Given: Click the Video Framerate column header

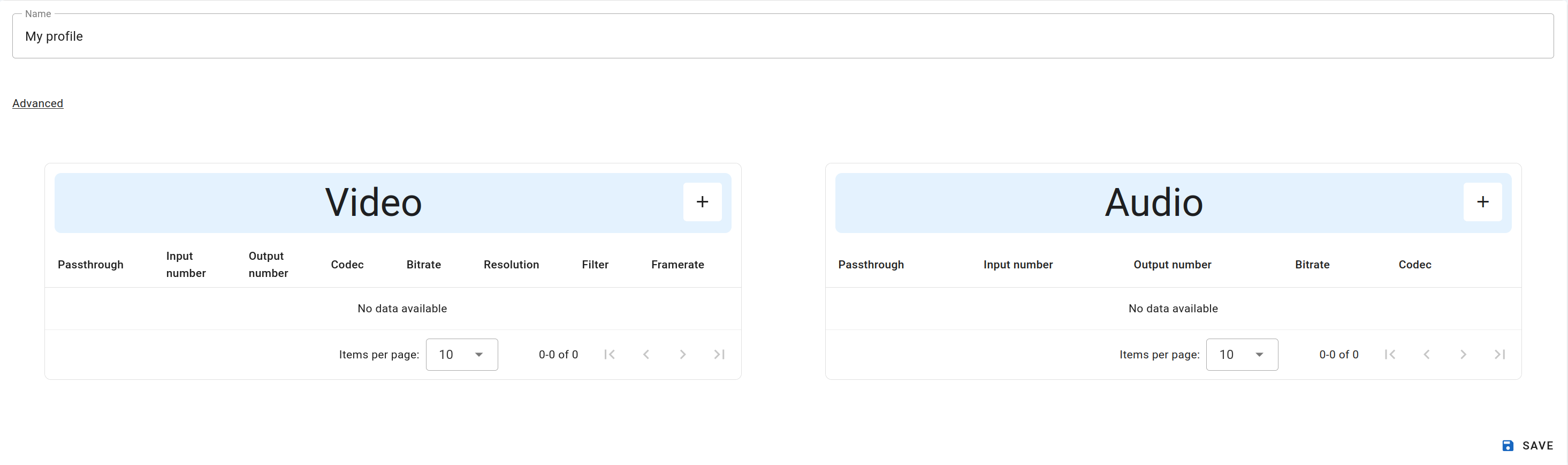Looking at the screenshot, I should click(678, 265).
